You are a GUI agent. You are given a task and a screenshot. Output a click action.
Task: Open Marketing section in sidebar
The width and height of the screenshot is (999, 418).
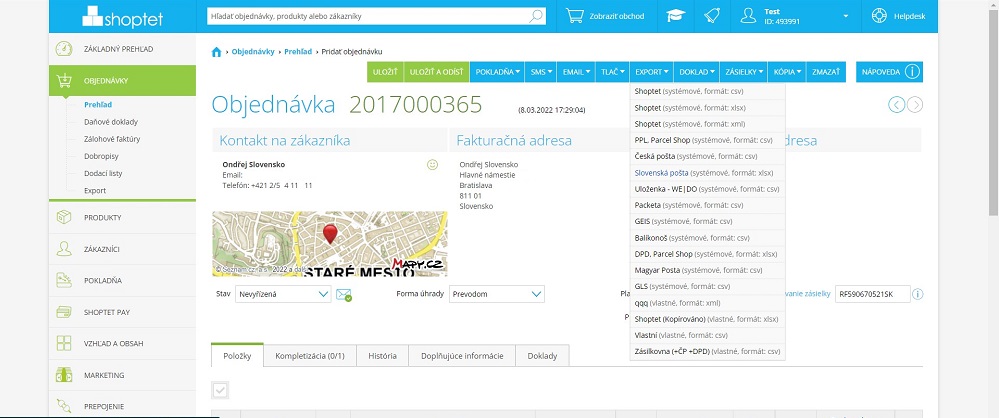pyautogui.click(x=122, y=375)
